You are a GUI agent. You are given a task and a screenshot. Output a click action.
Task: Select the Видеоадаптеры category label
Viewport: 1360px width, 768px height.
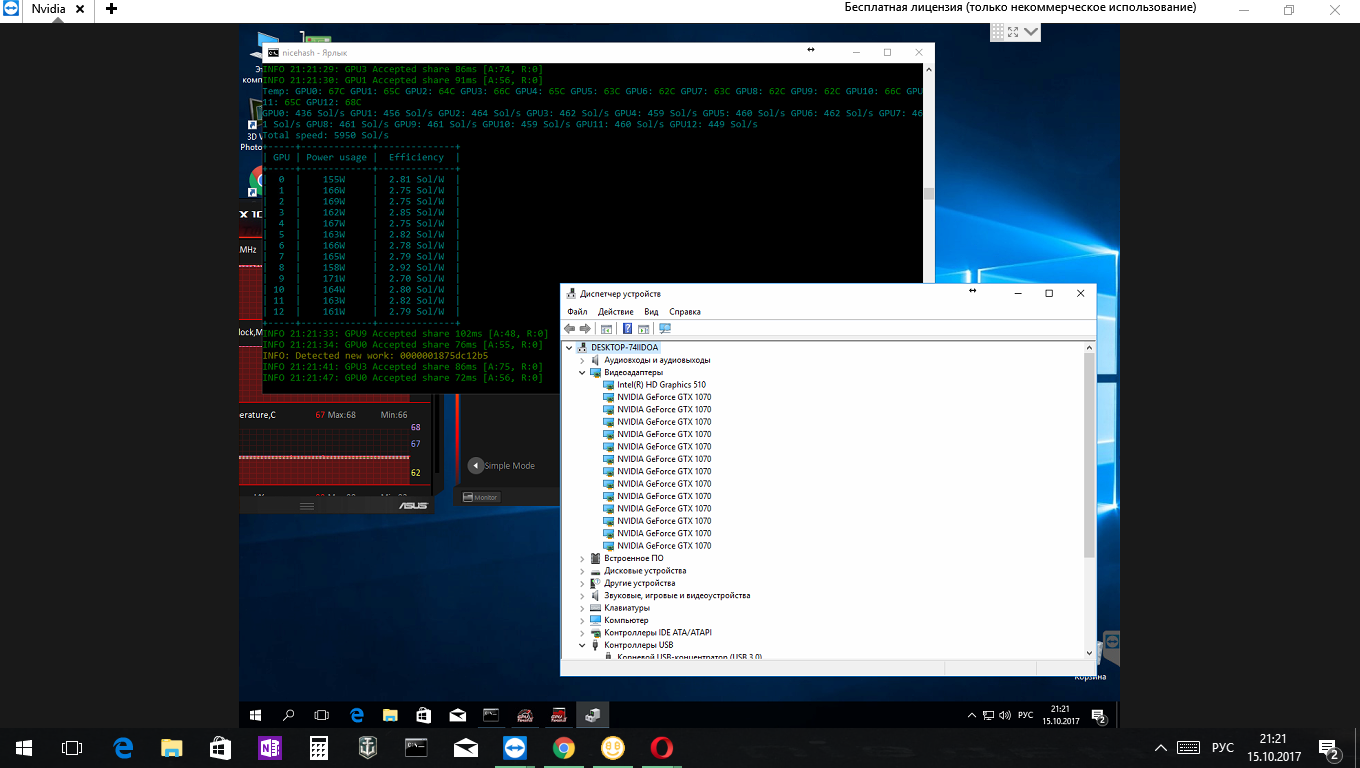pyautogui.click(x=633, y=372)
